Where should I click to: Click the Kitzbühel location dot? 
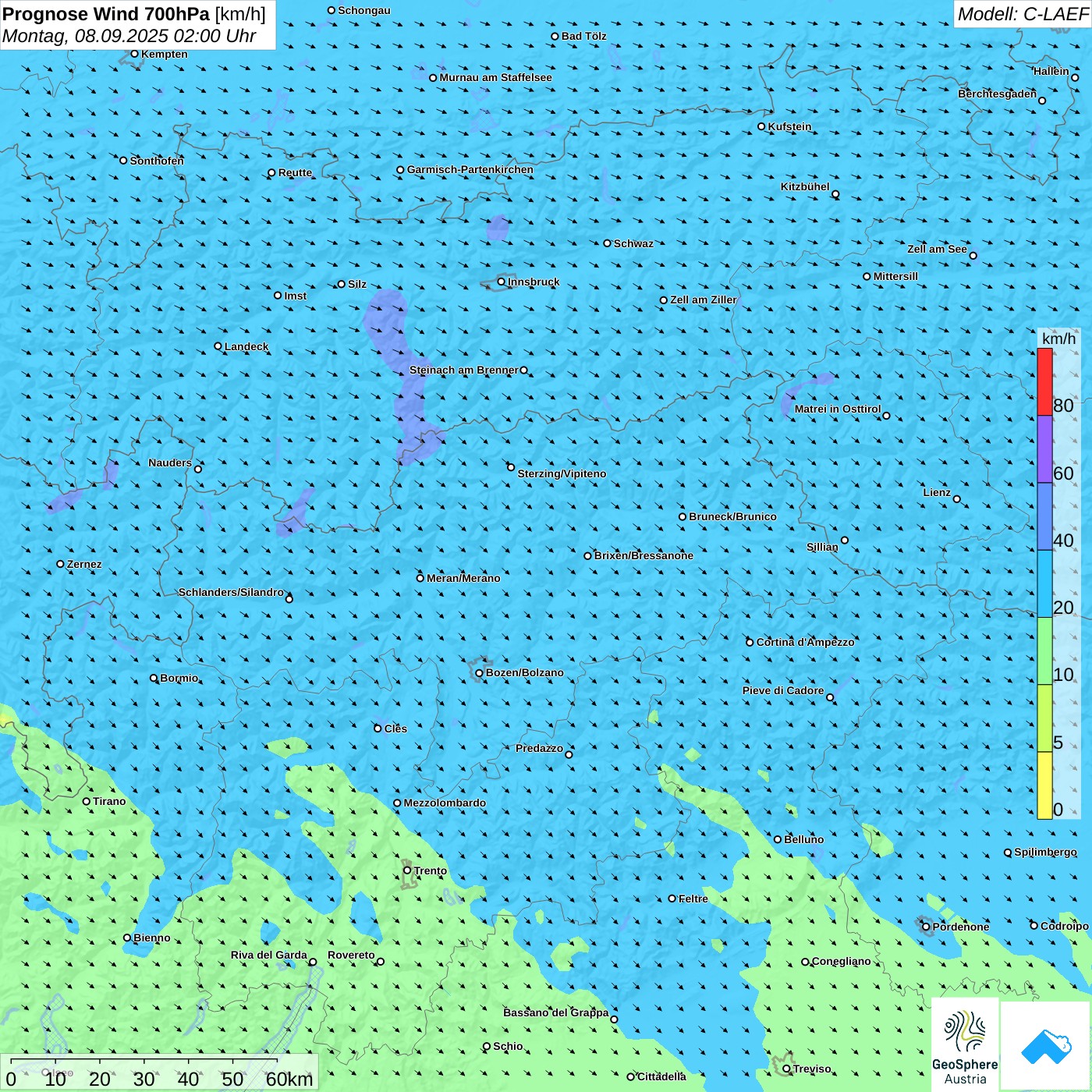point(835,194)
